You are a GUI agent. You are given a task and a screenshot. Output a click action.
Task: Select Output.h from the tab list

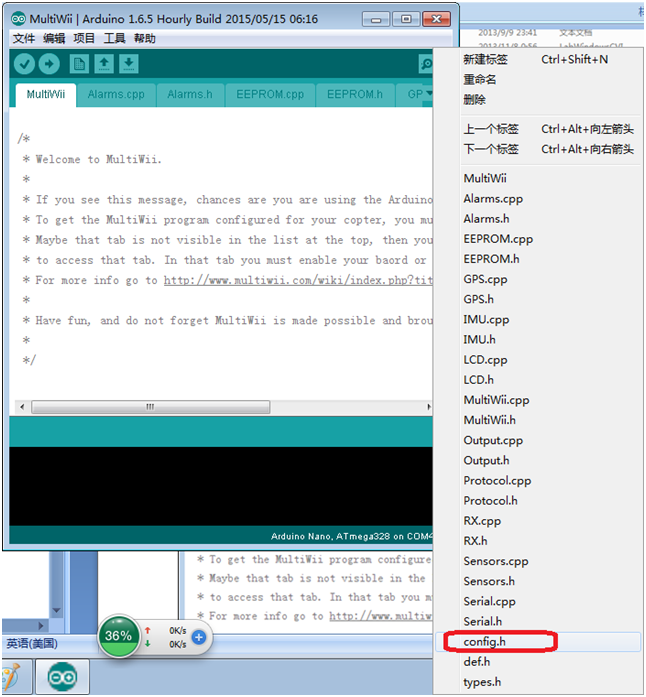(x=538, y=461)
